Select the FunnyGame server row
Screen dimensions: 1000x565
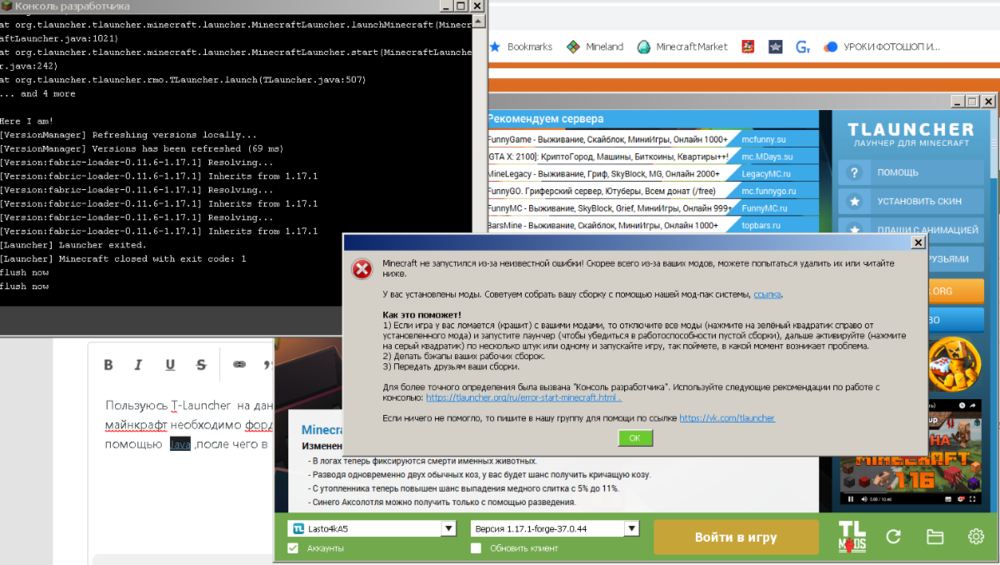pos(653,139)
